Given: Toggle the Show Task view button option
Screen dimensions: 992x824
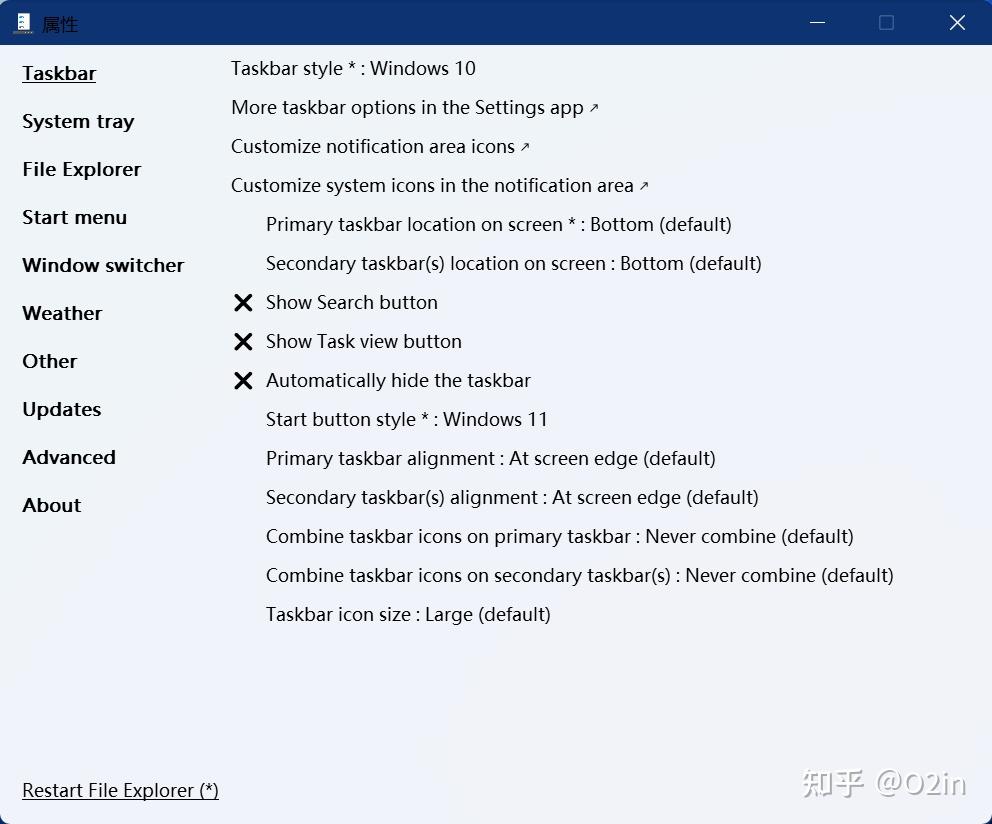Looking at the screenshot, I should (363, 342).
